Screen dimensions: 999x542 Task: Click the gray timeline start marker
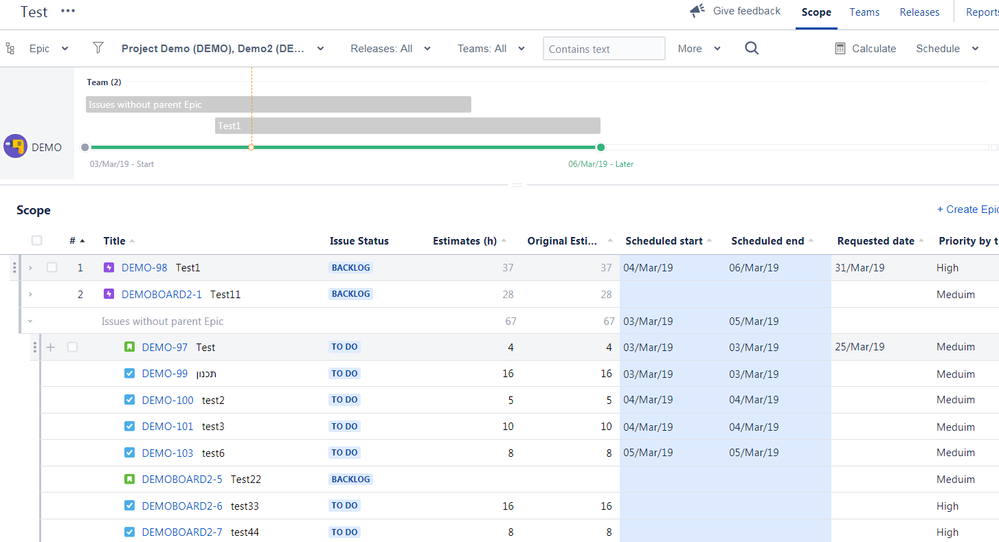pos(85,147)
